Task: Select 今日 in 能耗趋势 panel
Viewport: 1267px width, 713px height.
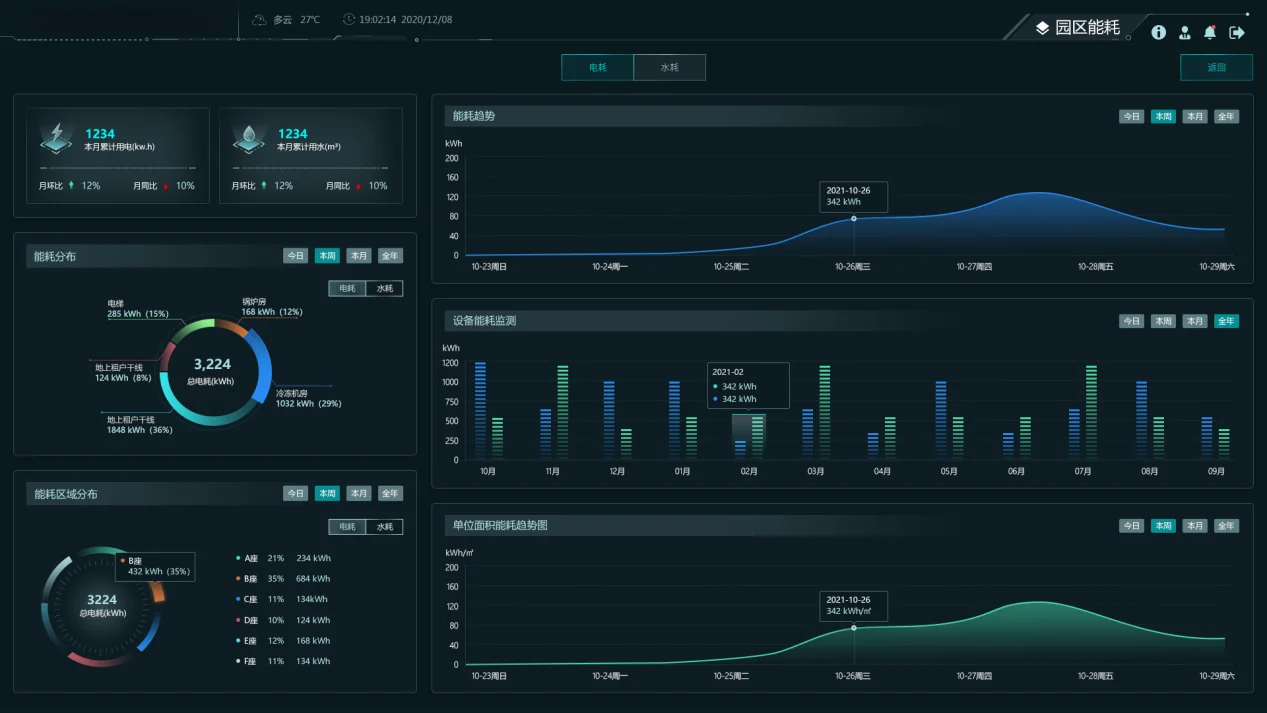Action: [x=1131, y=117]
